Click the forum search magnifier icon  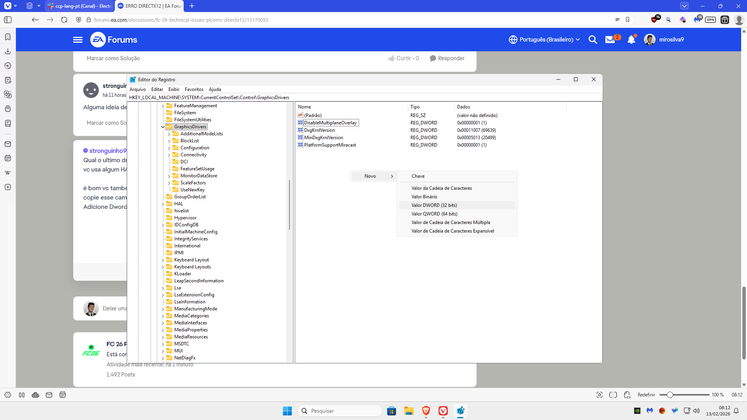tap(592, 40)
